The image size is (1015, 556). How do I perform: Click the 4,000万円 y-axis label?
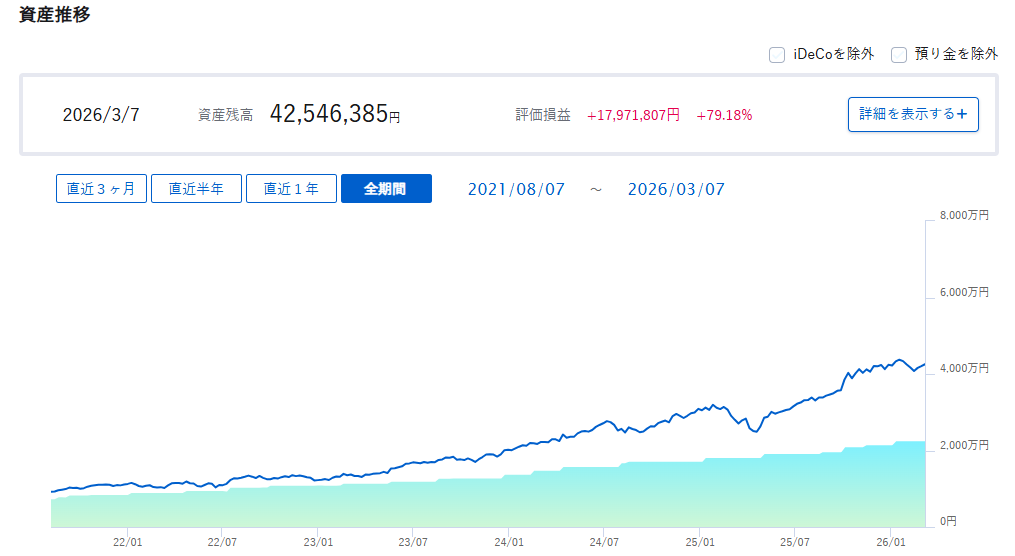coord(964,369)
